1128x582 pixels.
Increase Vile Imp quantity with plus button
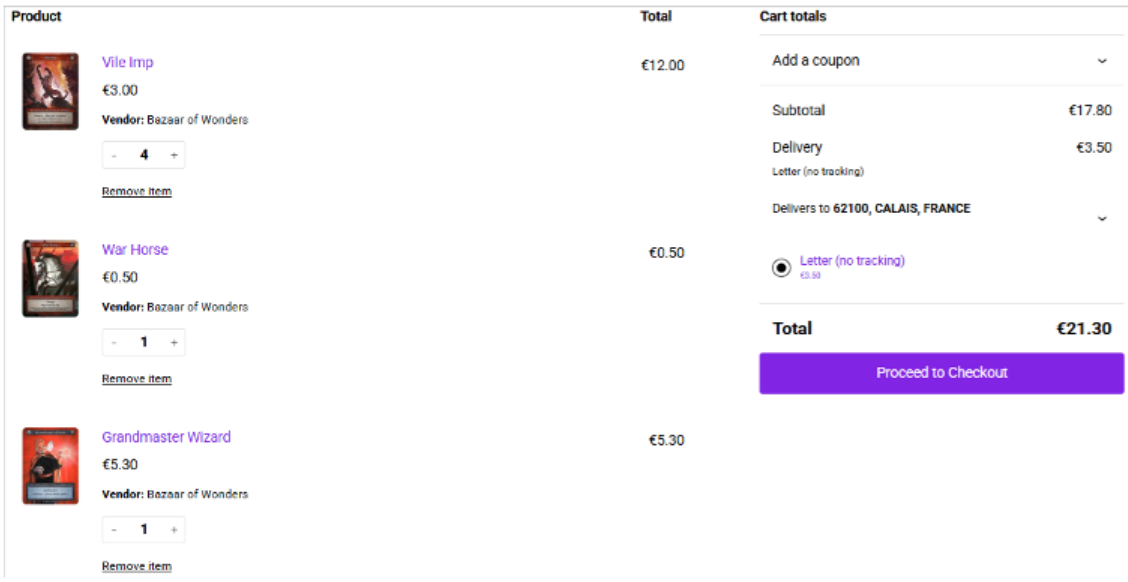(x=174, y=155)
